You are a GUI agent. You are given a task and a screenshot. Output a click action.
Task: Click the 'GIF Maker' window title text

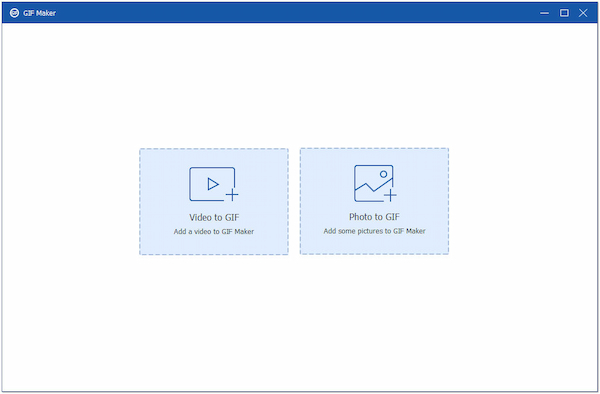point(39,13)
